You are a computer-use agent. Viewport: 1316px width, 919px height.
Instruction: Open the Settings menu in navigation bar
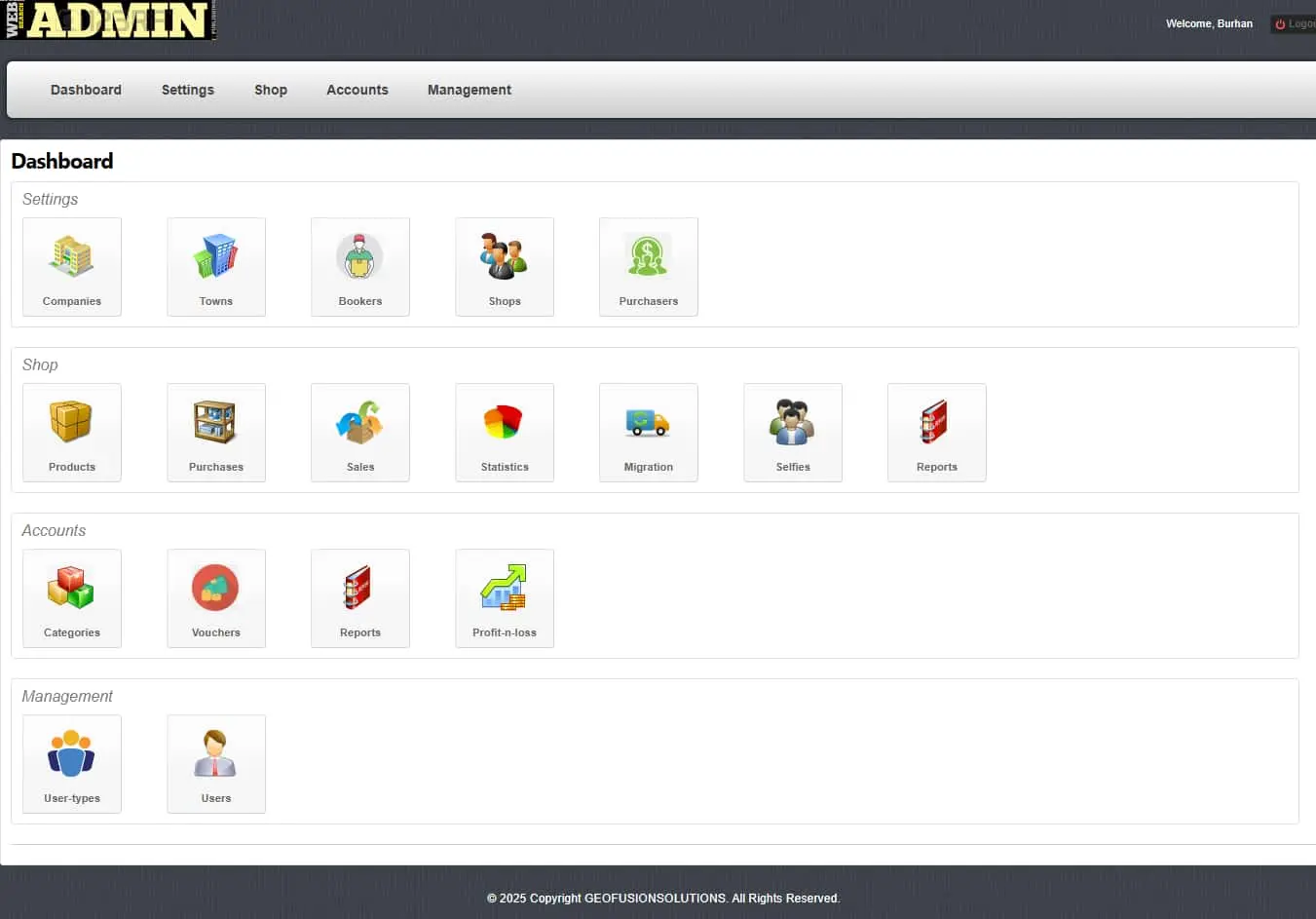[x=187, y=90]
